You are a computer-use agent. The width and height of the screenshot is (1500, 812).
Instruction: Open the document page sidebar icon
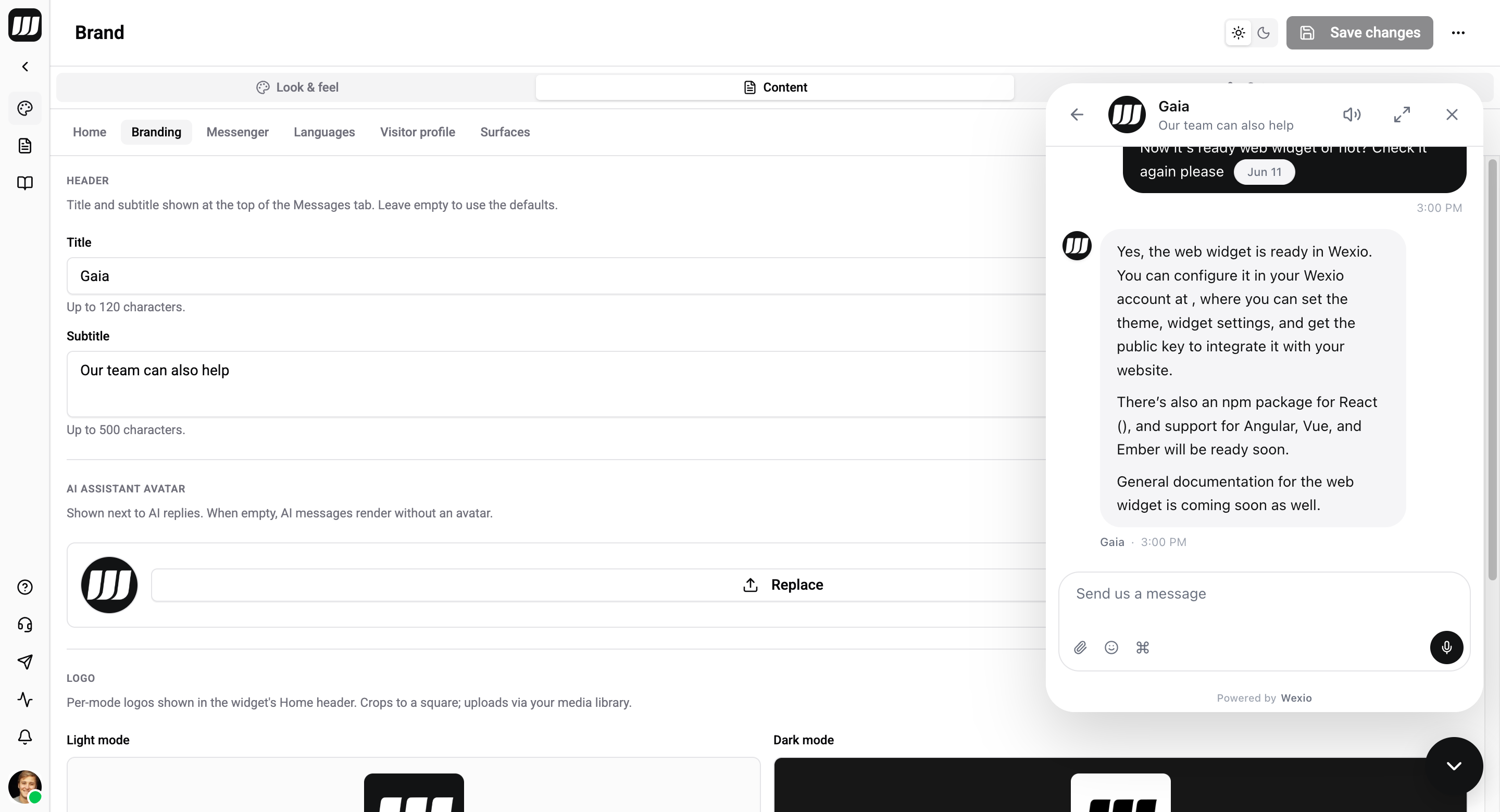[25, 146]
